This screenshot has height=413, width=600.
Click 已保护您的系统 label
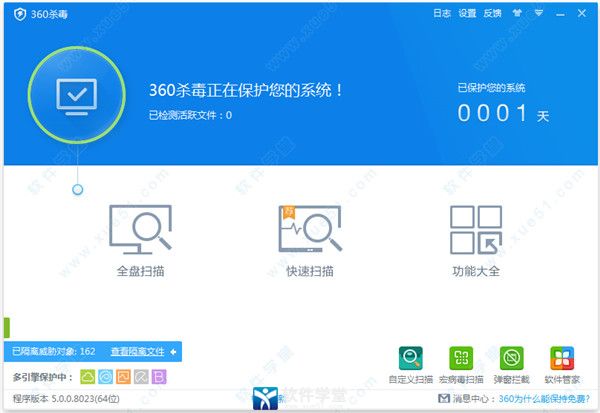491,88
